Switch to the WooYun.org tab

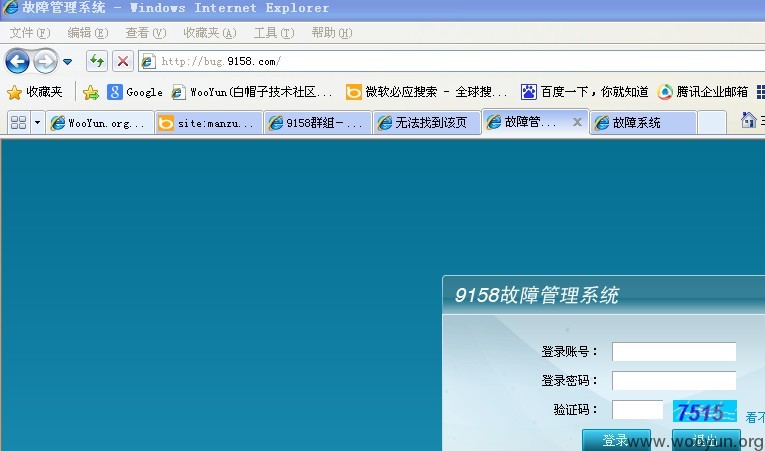(100, 123)
